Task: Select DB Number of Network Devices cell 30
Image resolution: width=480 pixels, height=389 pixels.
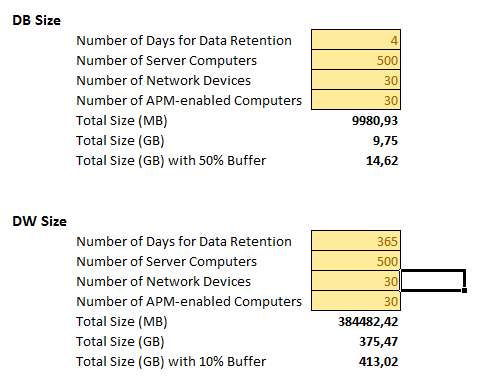Action: click(x=356, y=80)
